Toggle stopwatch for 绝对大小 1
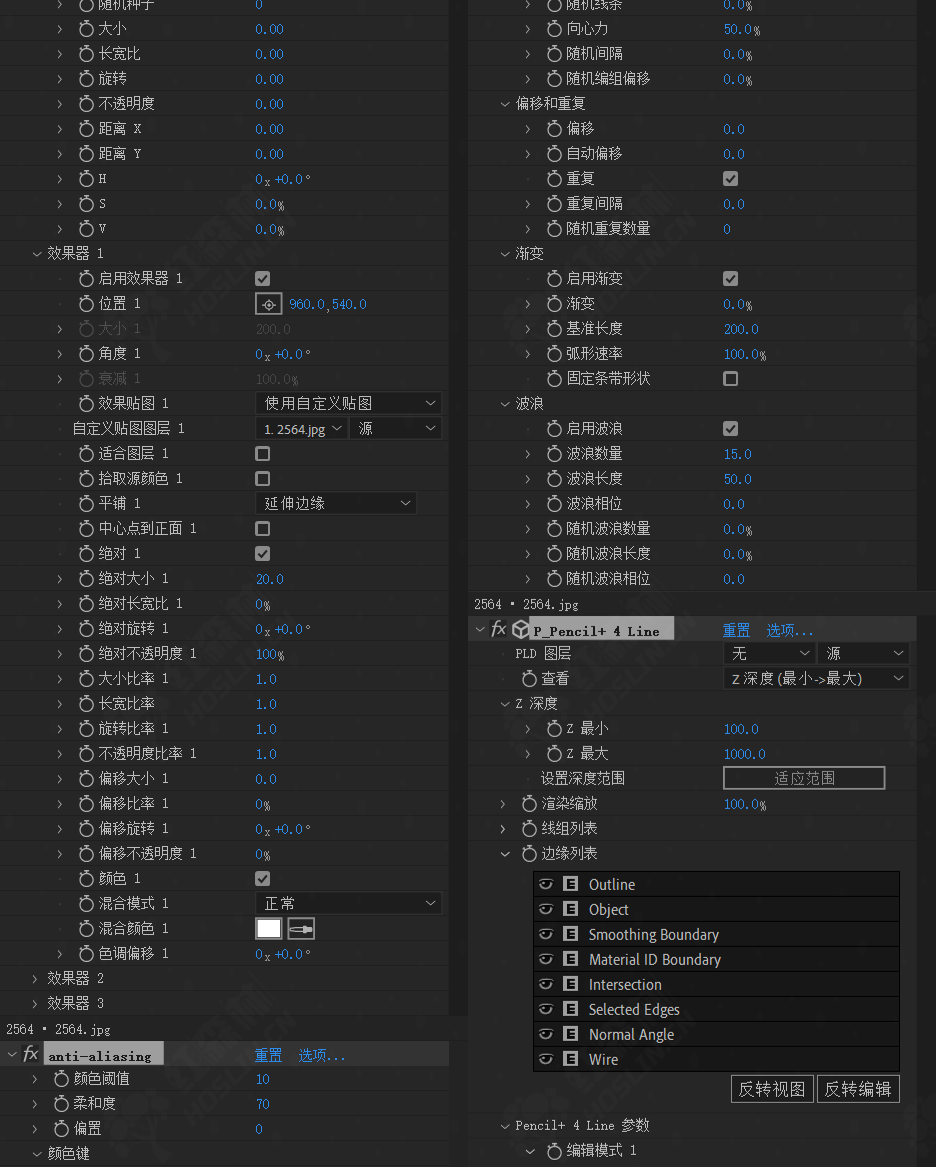Screen dimensions: 936x1167 pos(86,578)
